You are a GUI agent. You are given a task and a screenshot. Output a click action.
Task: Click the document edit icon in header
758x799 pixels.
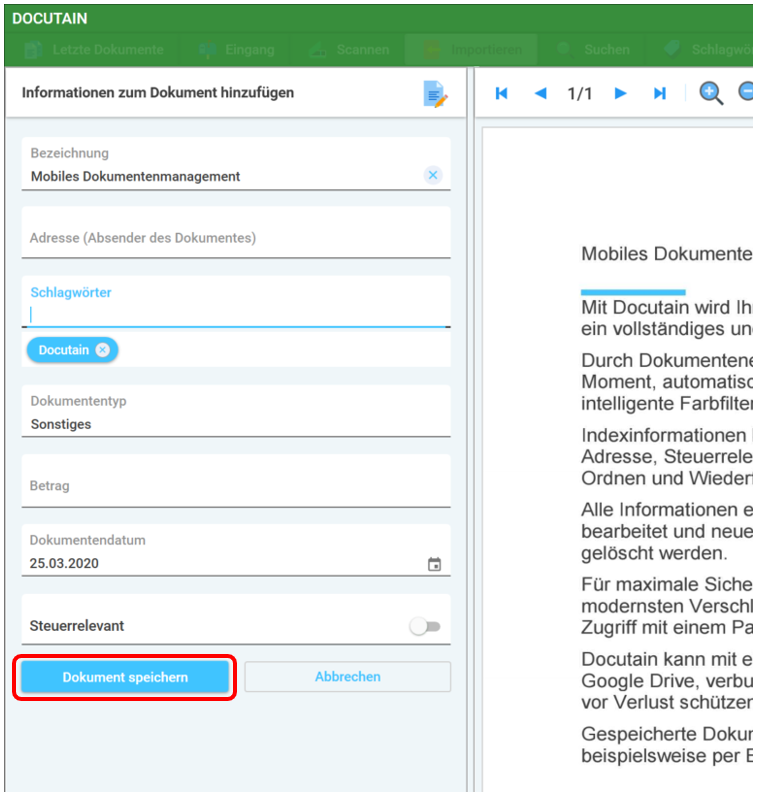[435, 94]
